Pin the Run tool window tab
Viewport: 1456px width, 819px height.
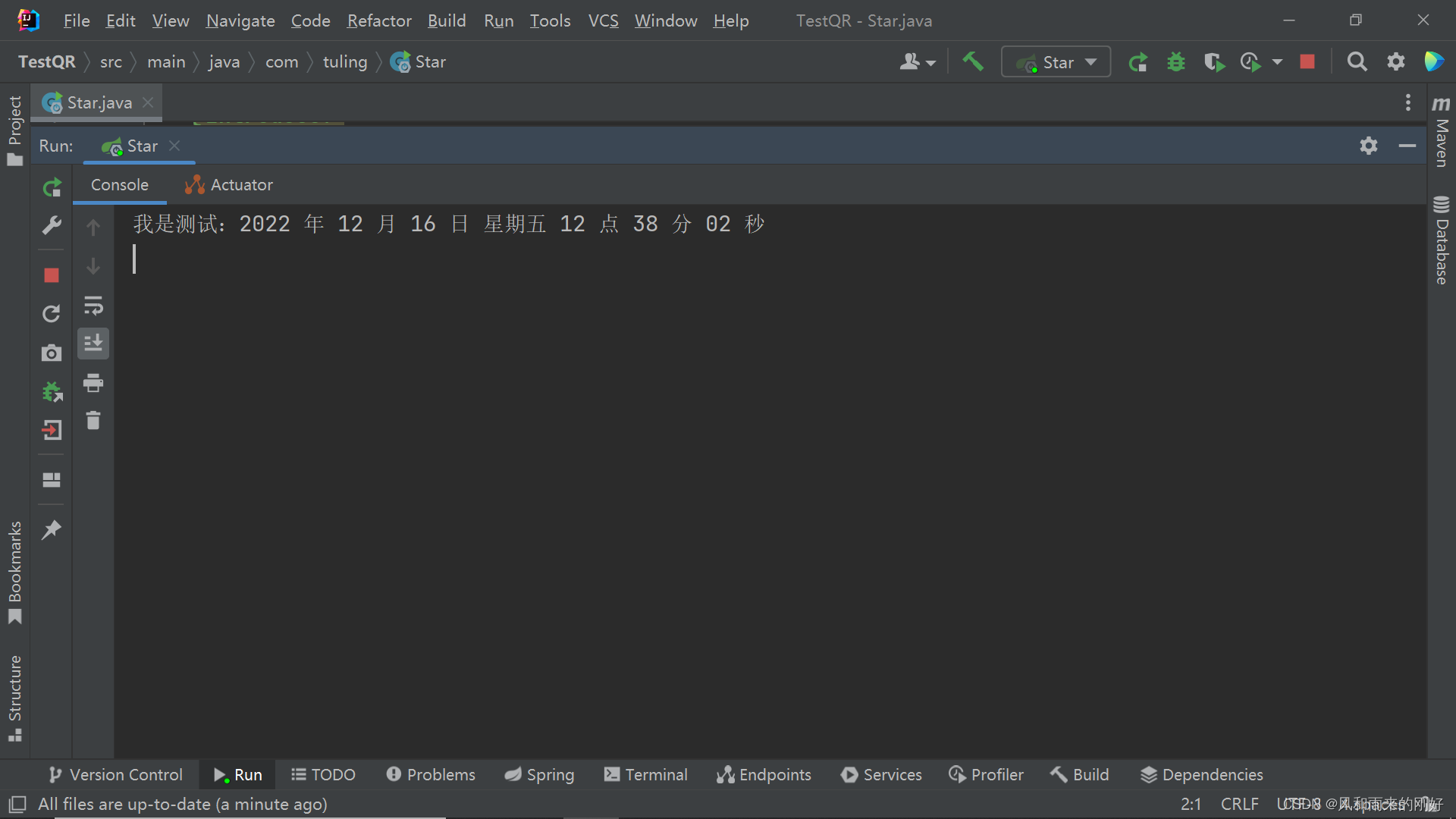coord(51,529)
